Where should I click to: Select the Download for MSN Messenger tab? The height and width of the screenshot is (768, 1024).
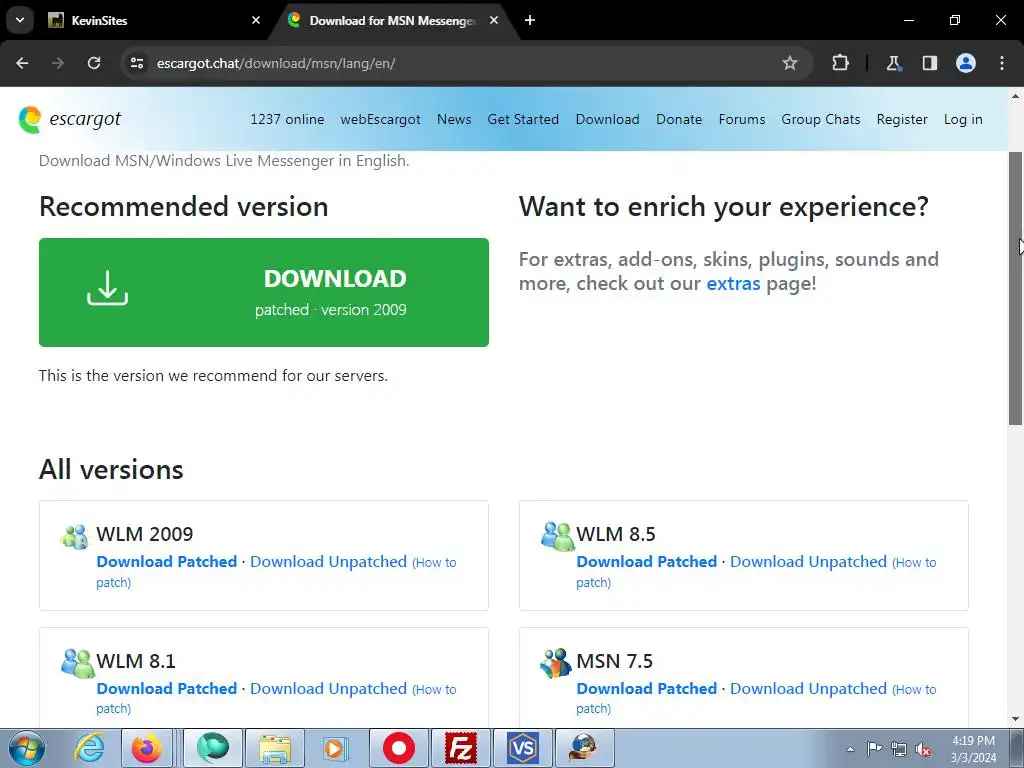click(394, 20)
